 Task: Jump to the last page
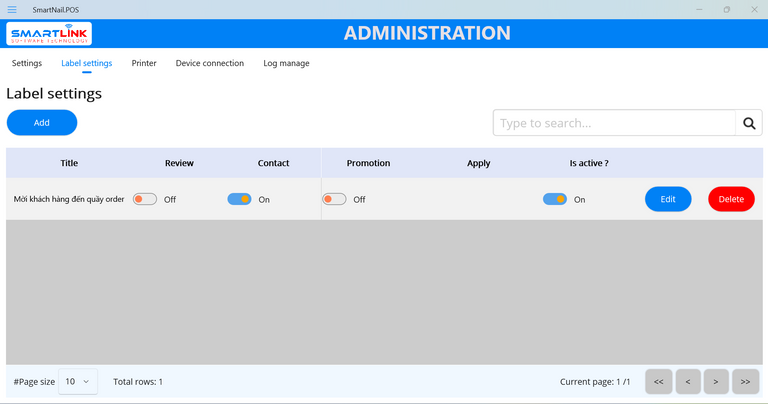(745, 381)
